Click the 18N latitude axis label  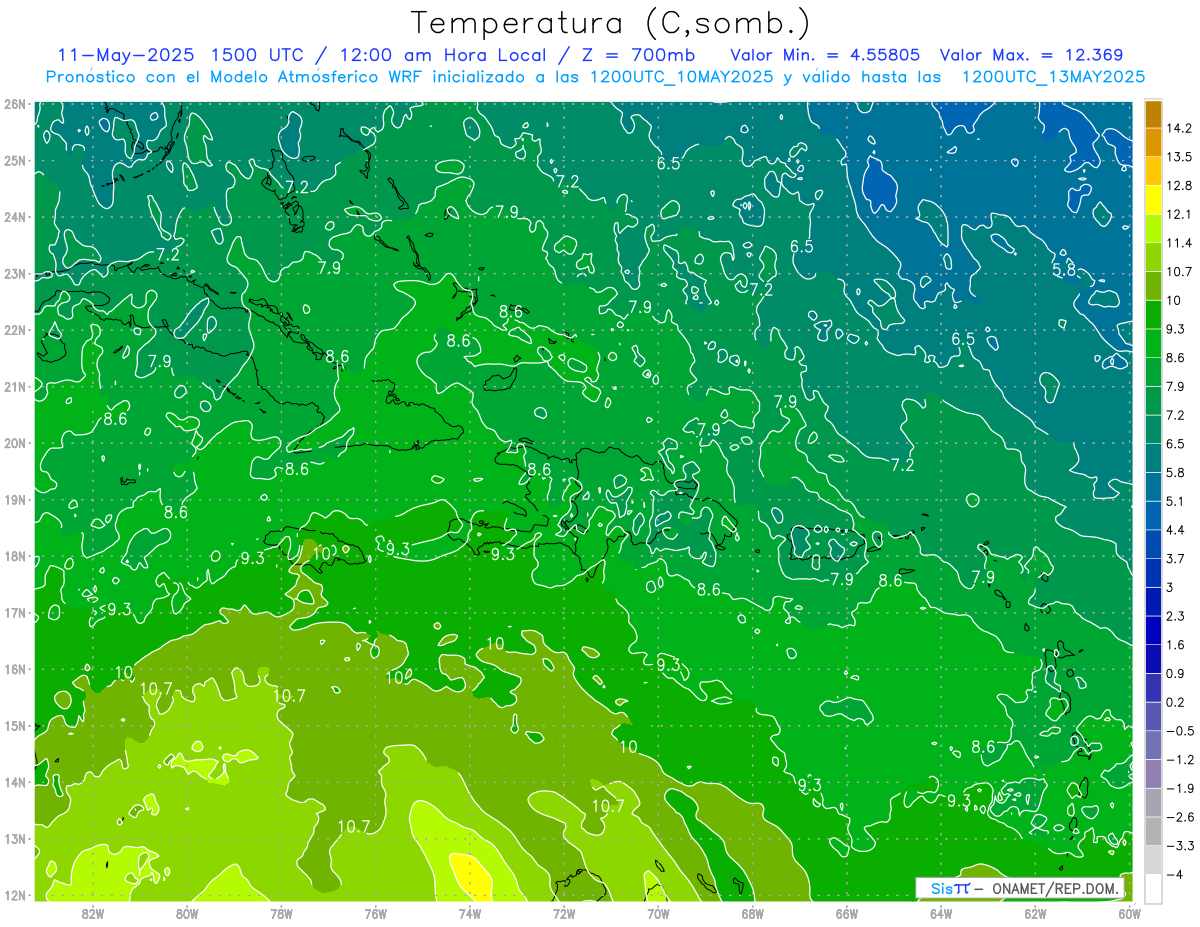14,556
